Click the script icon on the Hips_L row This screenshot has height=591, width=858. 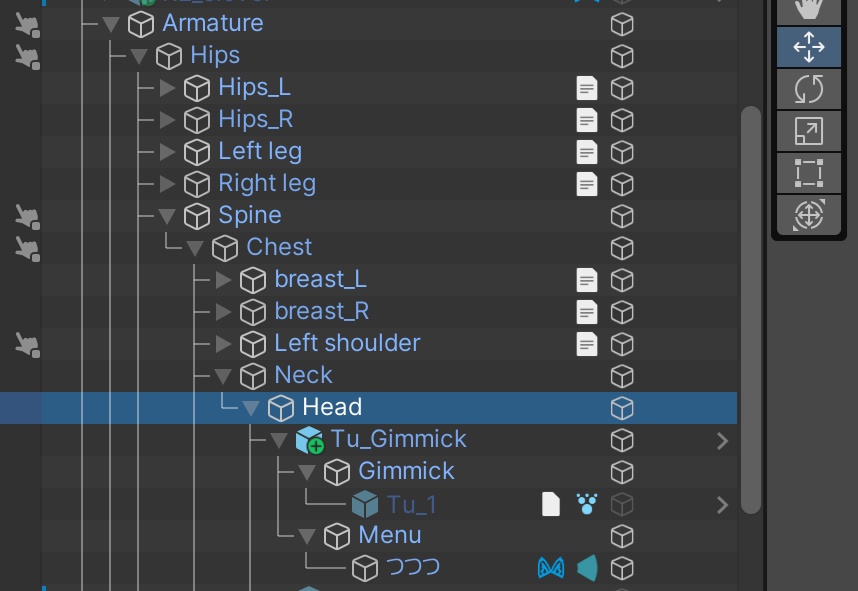point(587,88)
